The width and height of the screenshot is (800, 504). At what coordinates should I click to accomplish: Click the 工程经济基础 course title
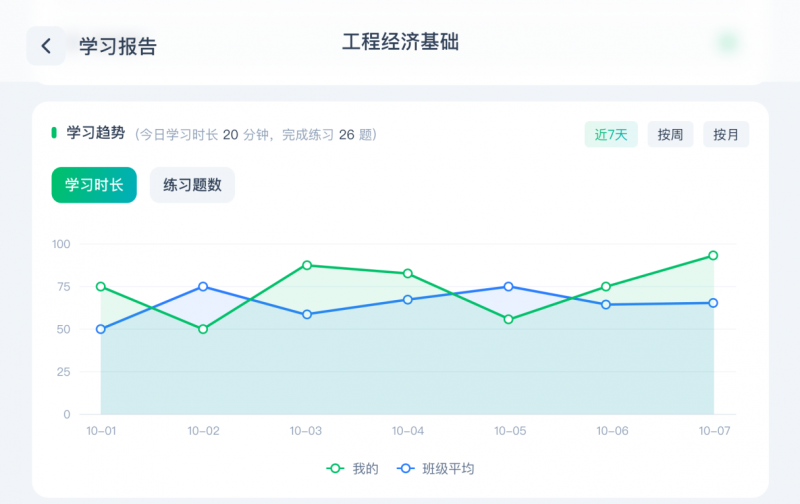coord(400,42)
